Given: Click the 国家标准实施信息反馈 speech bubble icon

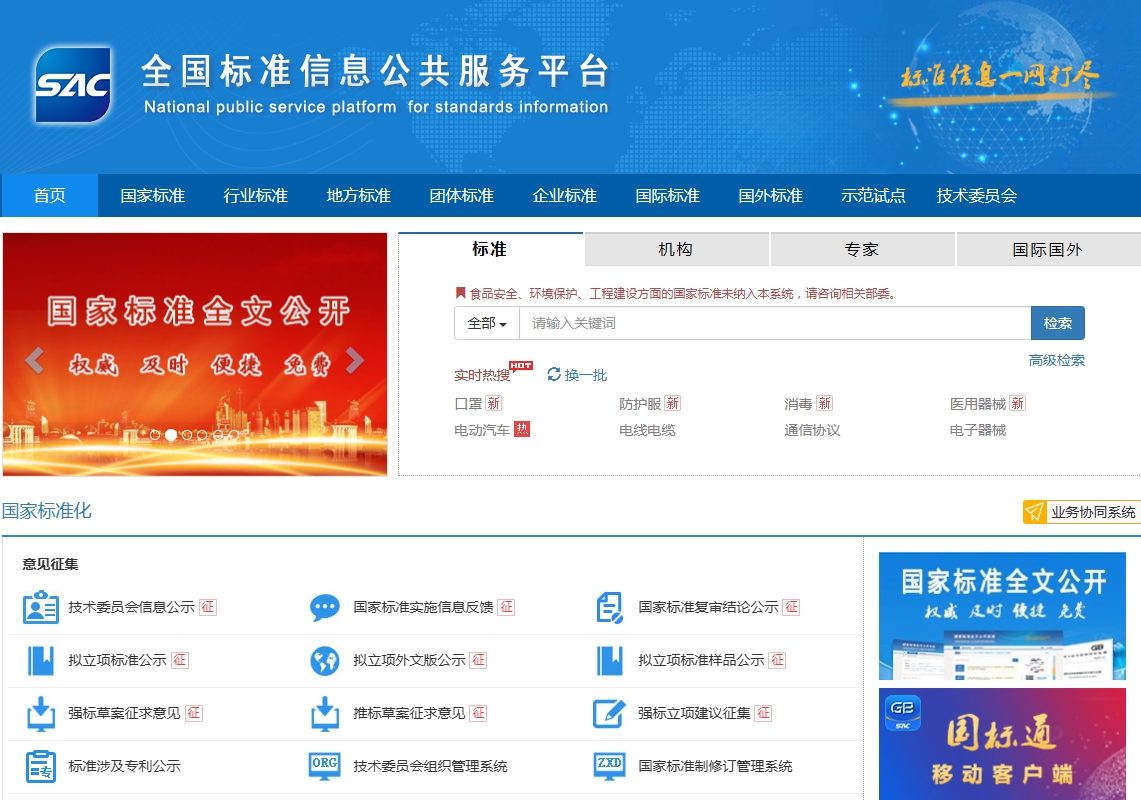Looking at the screenshot, I should (x=325, y=607).
